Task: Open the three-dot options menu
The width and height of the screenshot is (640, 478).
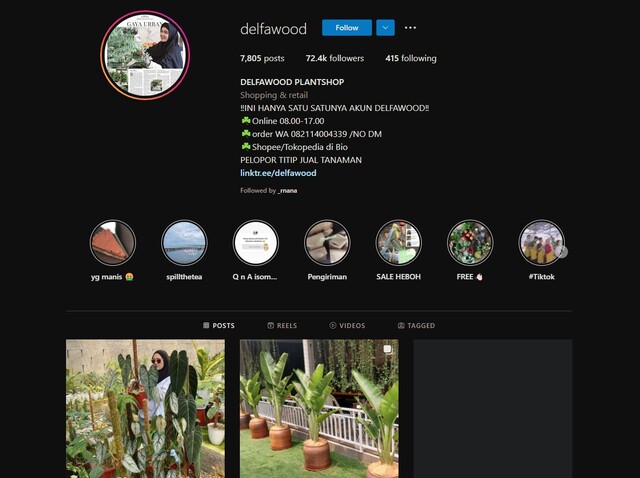Action: pos(410,28)
